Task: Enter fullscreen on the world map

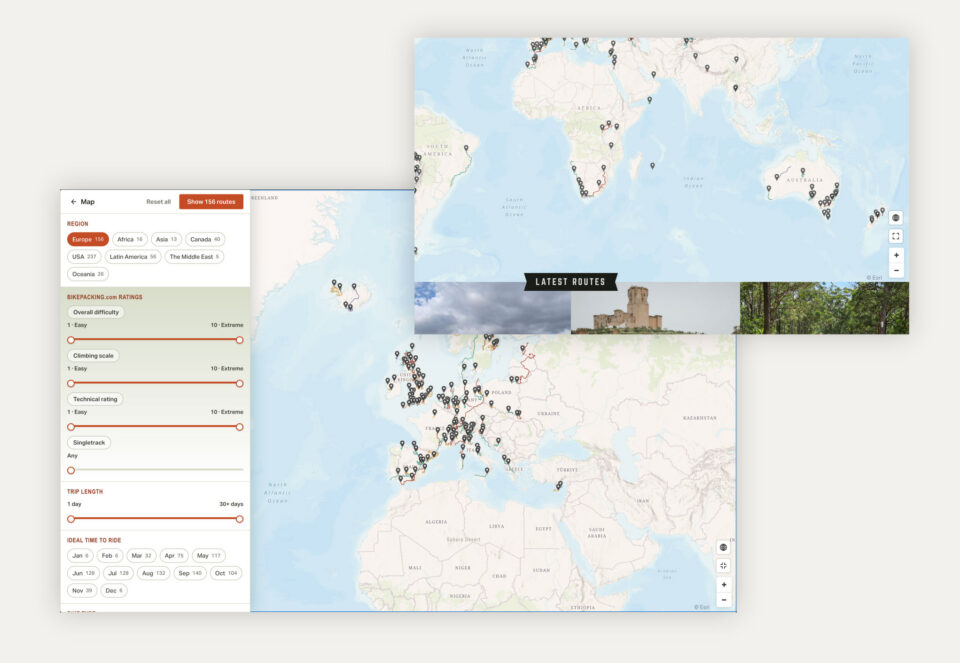Action: [896, 236]
